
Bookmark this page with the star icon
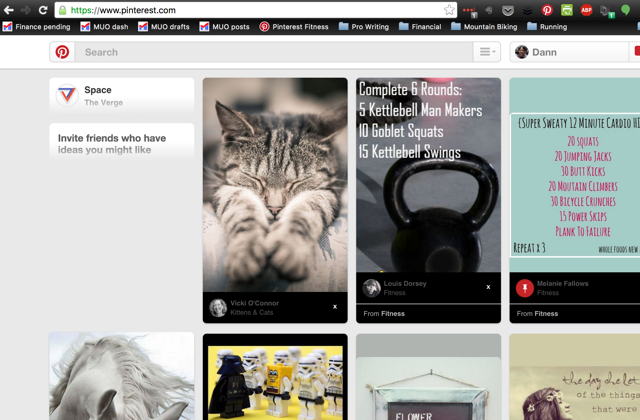coord(449,10)
